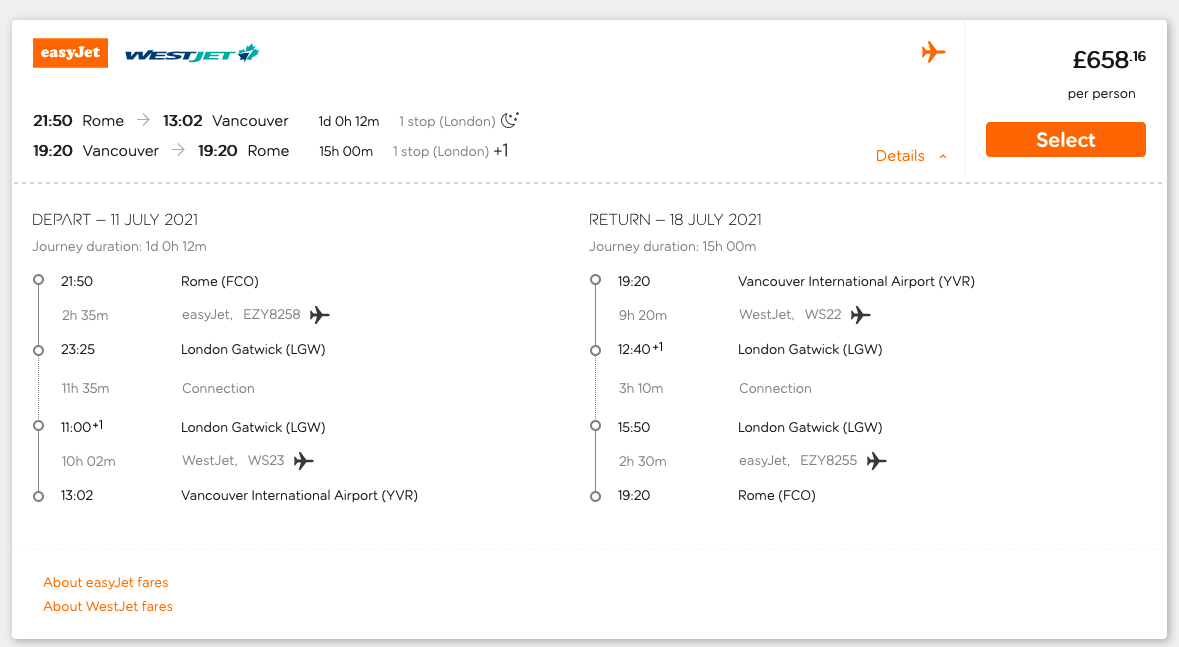Image resolution: width=1179 pixels, height=647 pixels.
Task: Click the plane icon next to WS22
Action: click(x=860, y=314)
